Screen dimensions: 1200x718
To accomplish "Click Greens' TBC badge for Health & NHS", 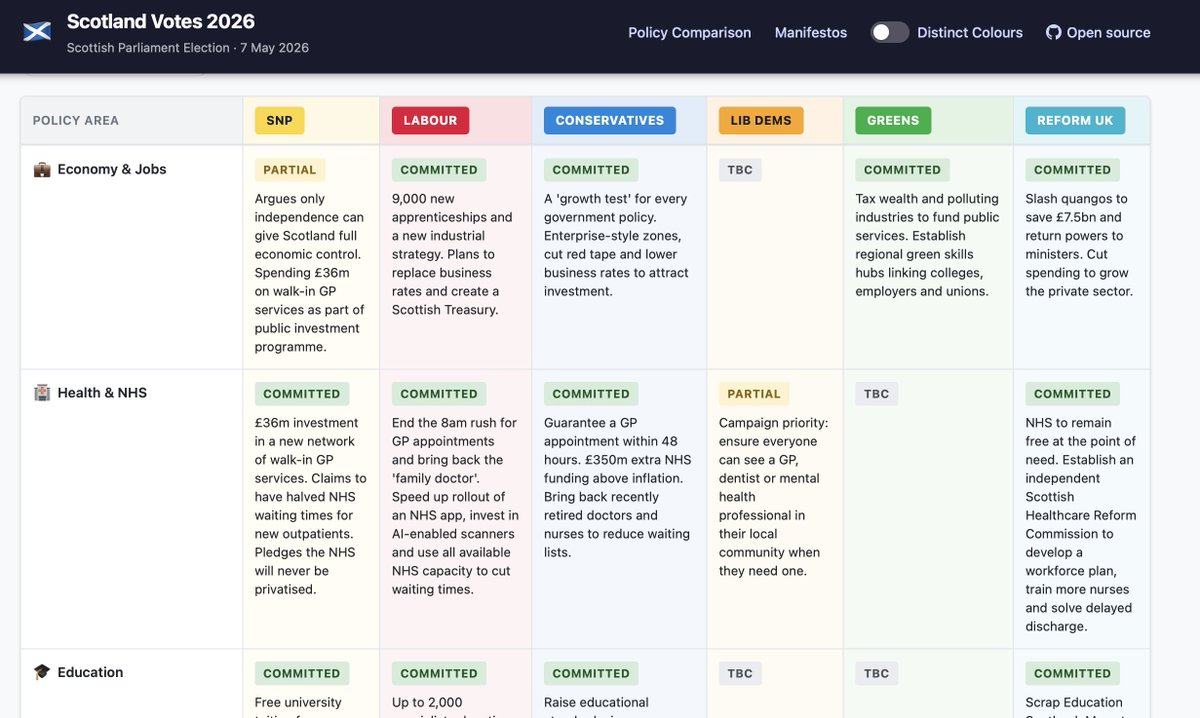I will [877, 394].
